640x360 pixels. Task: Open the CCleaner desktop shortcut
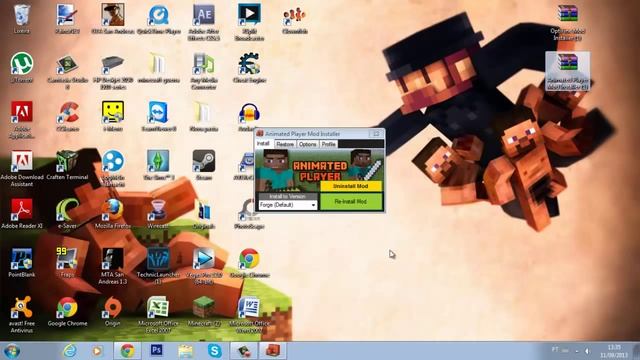coord(67,116)
